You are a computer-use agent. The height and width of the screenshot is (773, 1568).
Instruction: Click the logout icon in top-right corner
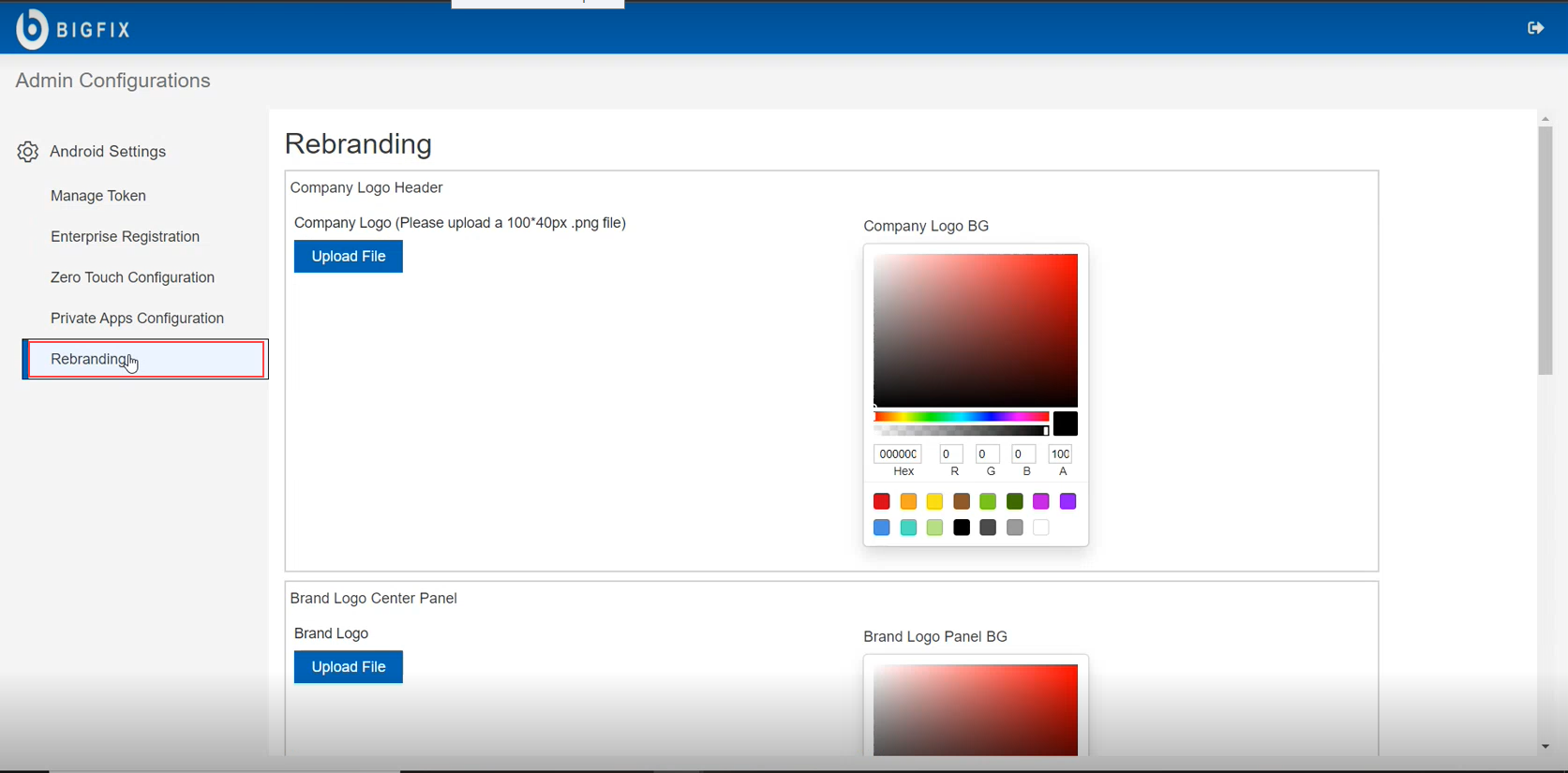(1535, 28)
